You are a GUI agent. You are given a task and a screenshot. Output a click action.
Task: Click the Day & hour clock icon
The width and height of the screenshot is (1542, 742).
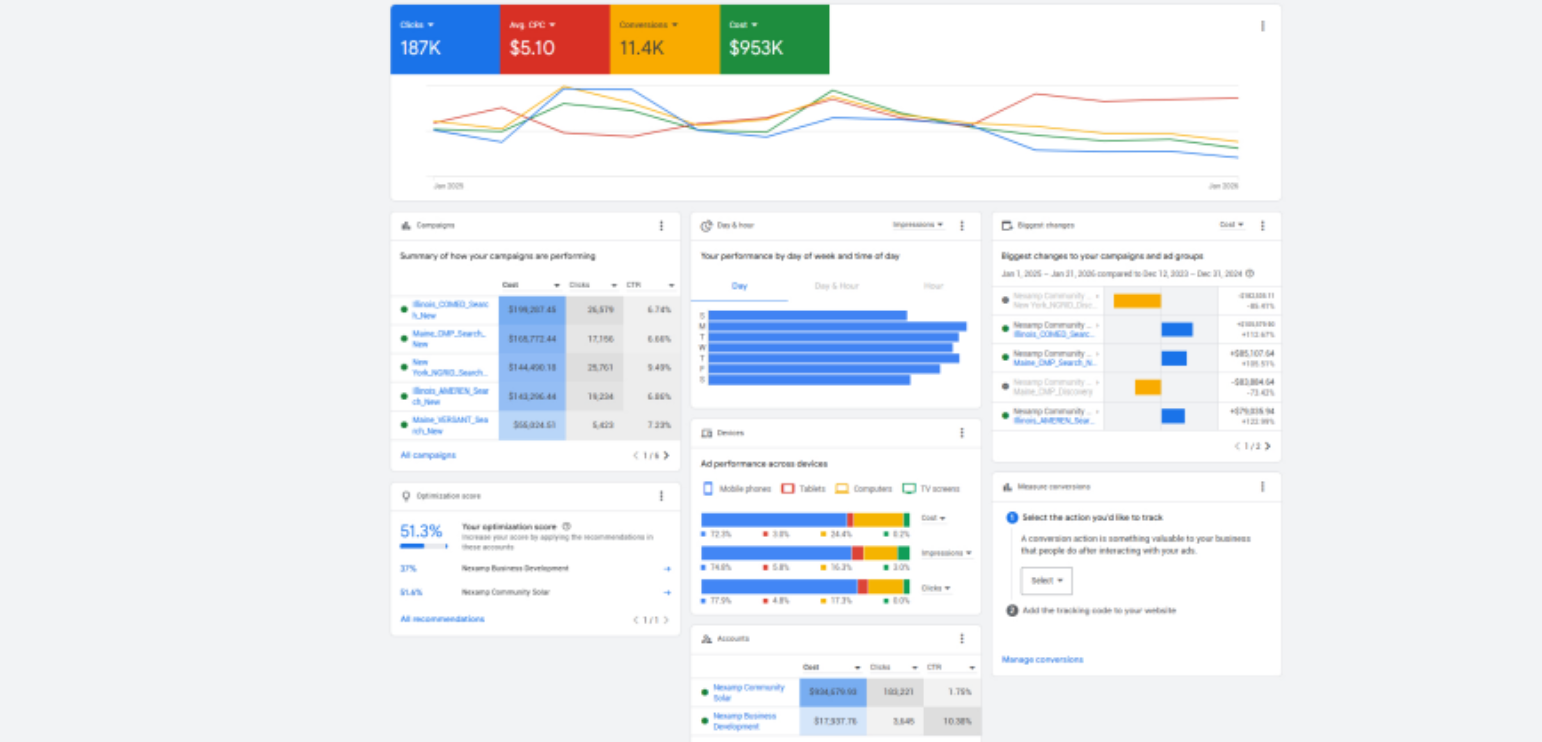click(x=706, y=226)
